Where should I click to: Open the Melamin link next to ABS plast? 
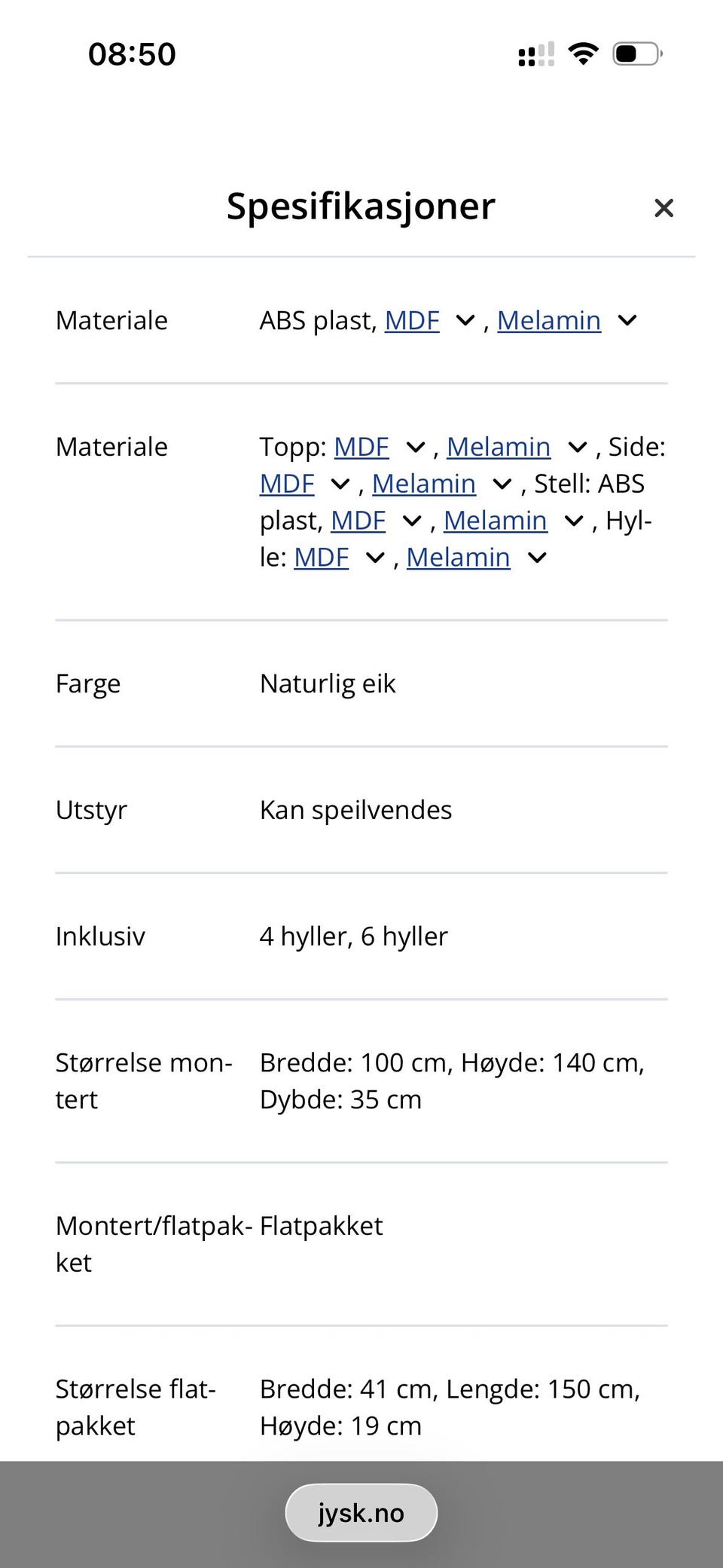click(x=549, y=320)
